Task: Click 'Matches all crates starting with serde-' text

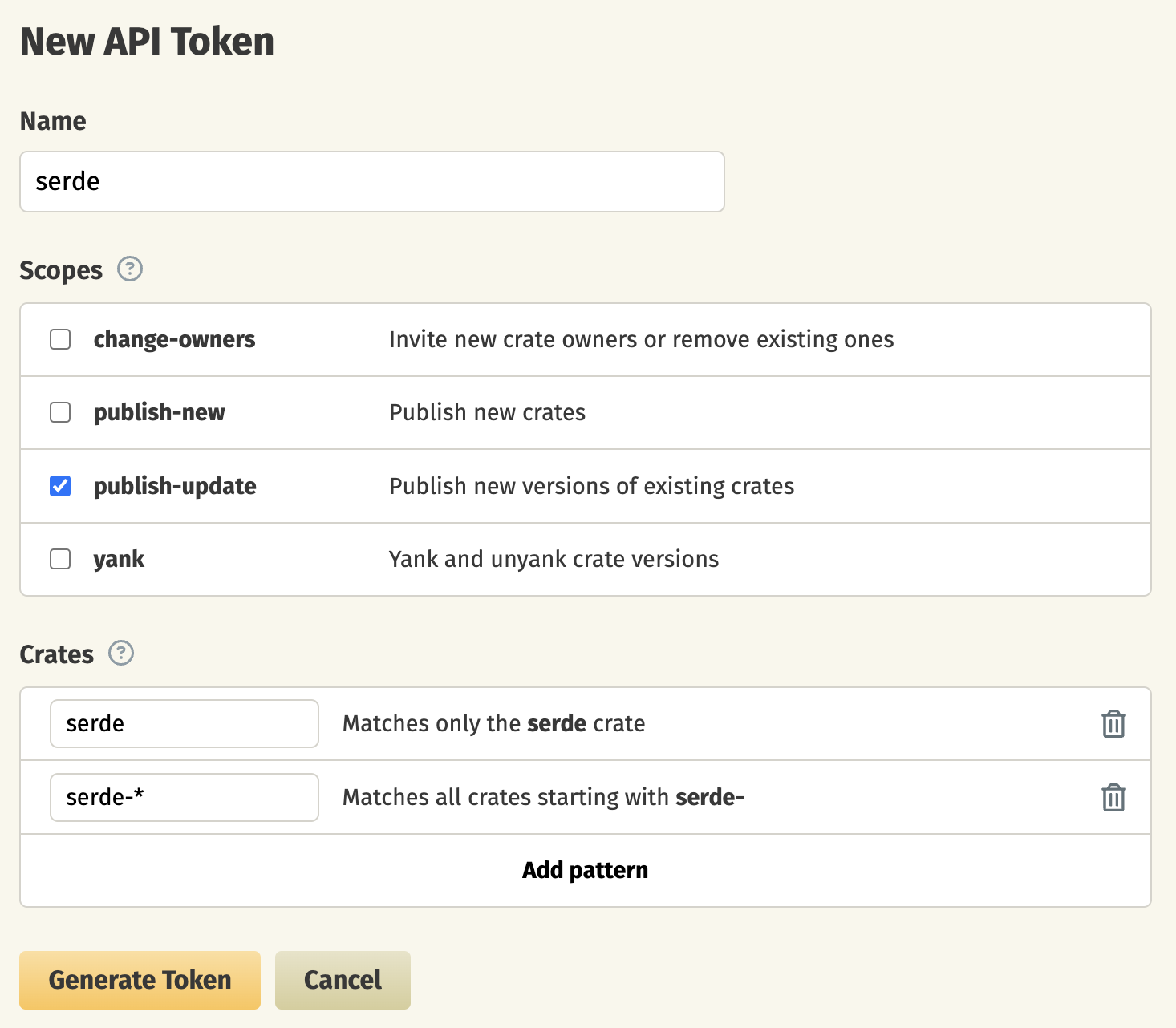Action: tap(543, 797)
